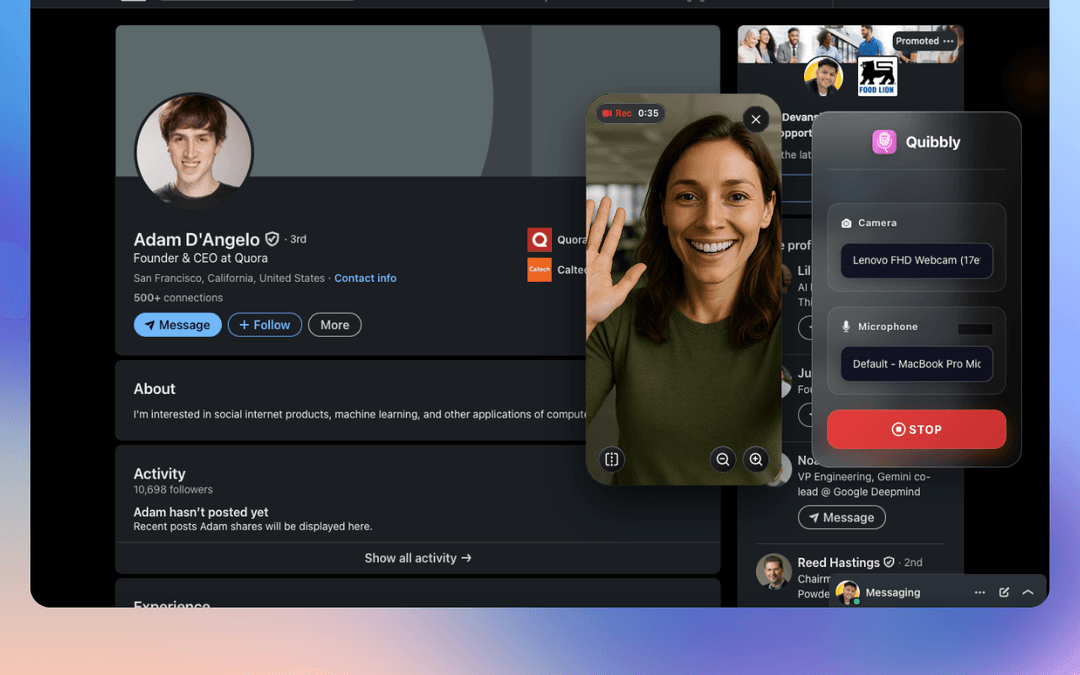This screenshot has width=1080, height=675.
Task: Click Reed Hastings' profile picture
Action: coord(773,571)
